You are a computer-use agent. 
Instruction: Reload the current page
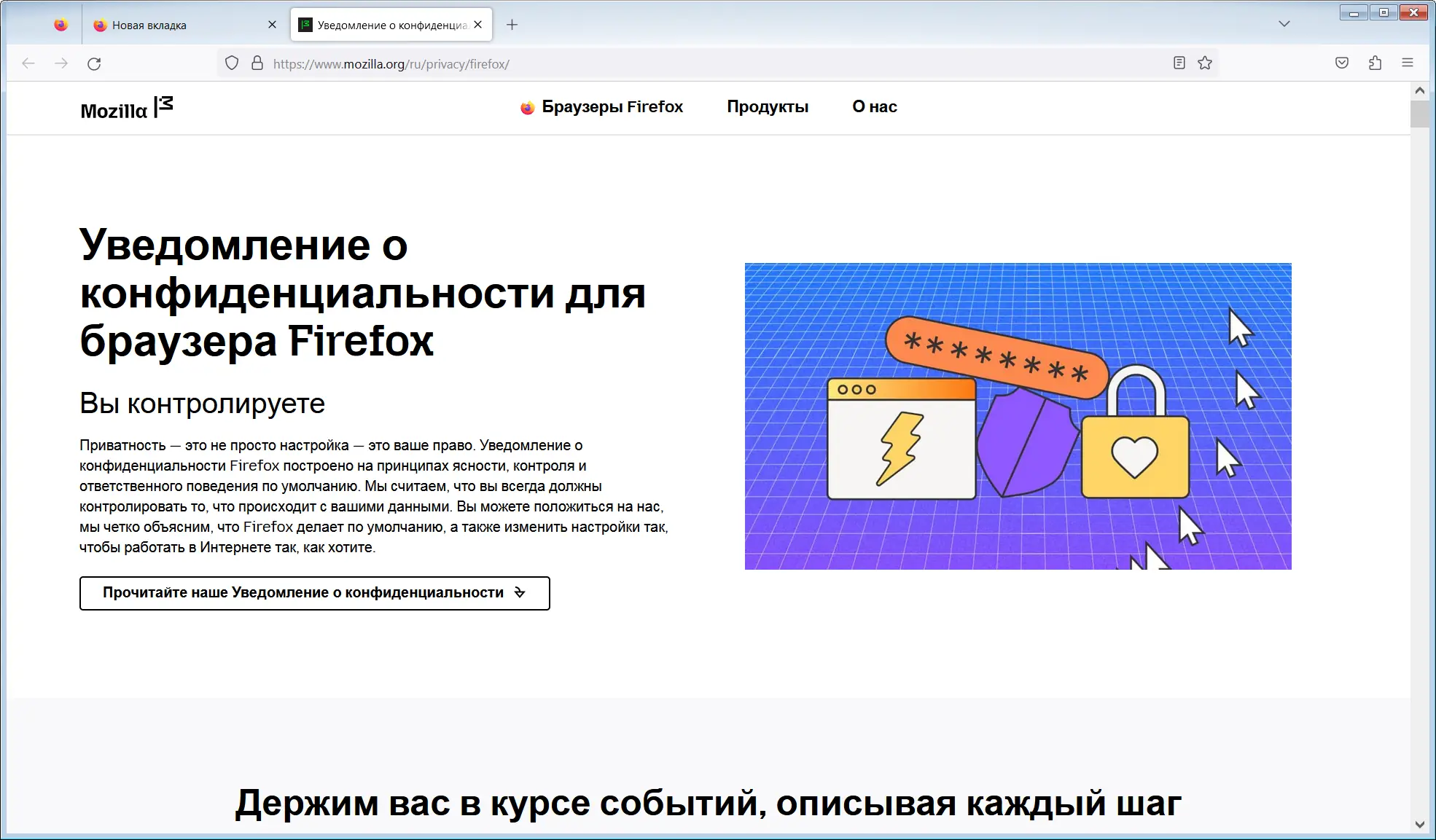[x=94, y=64]
